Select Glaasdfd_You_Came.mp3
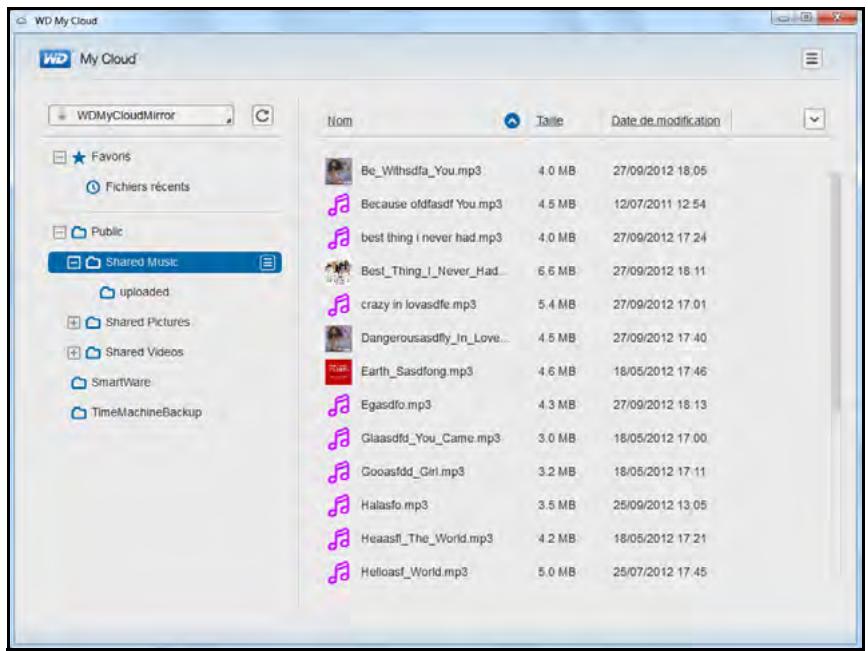The width and height of the screenshot is (868, 651). (x=431, y=438)
